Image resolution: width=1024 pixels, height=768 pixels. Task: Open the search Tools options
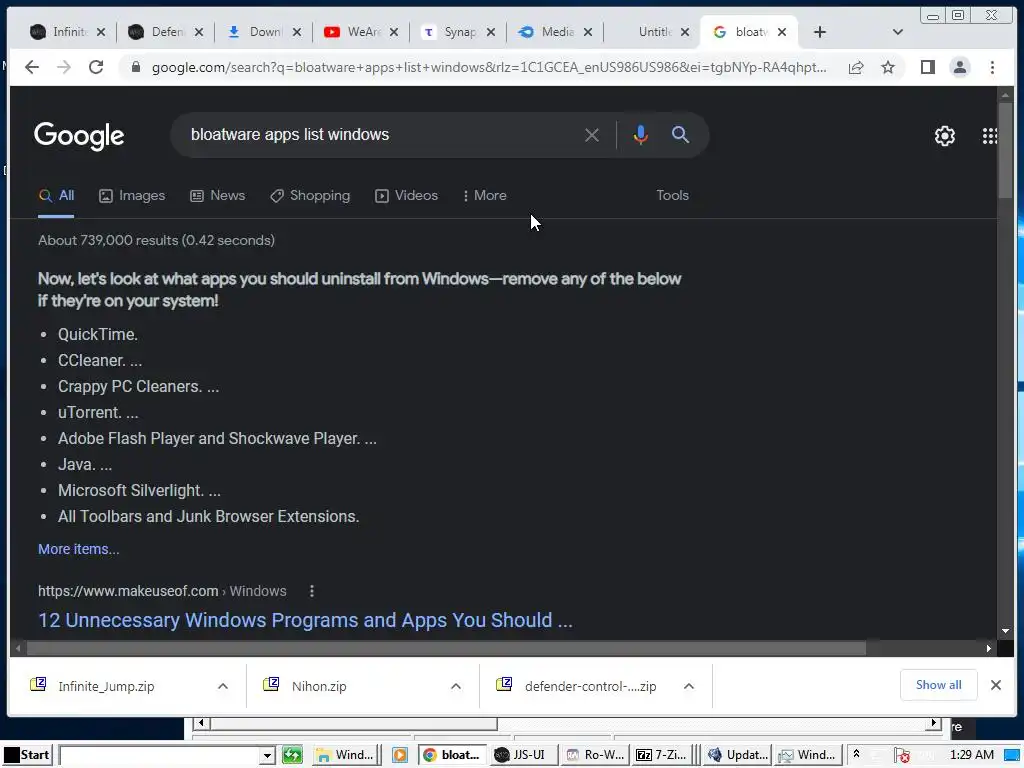[x=672, y=195]
